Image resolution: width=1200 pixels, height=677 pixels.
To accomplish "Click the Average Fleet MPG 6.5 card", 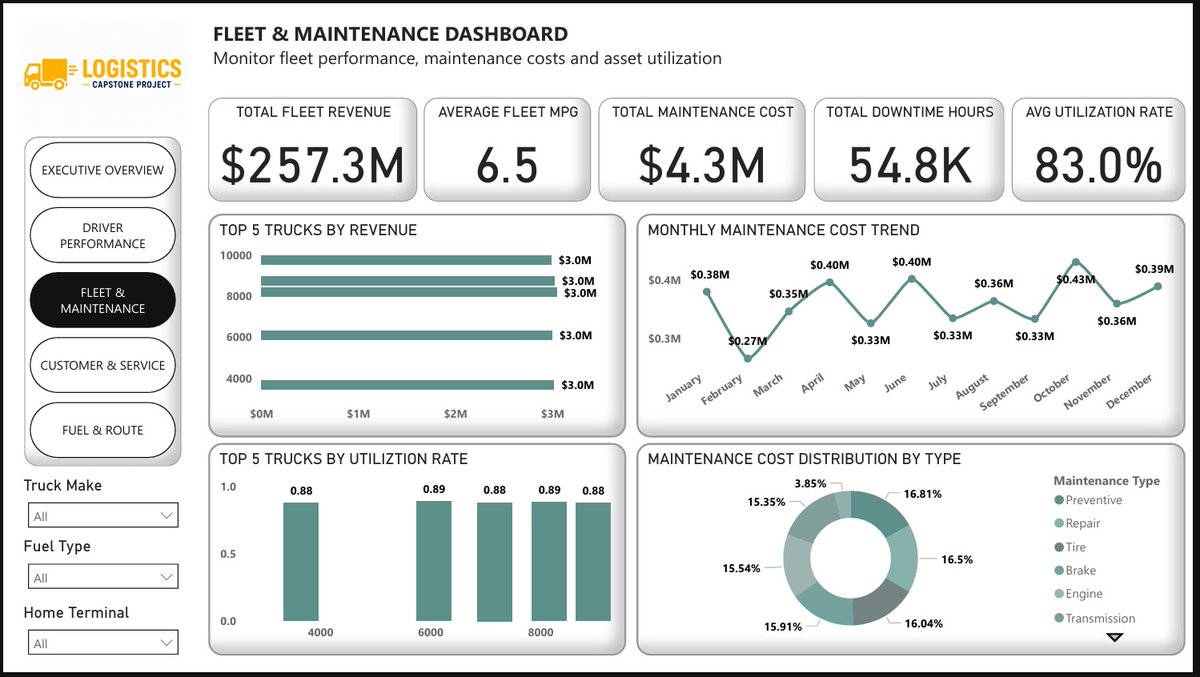I will click(x=507, y=149).
